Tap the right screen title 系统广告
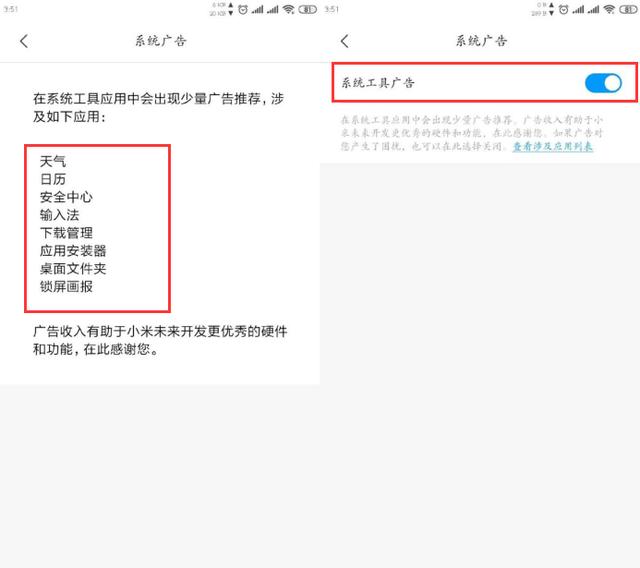Screen dimensions: 640x568 (482, 41)
